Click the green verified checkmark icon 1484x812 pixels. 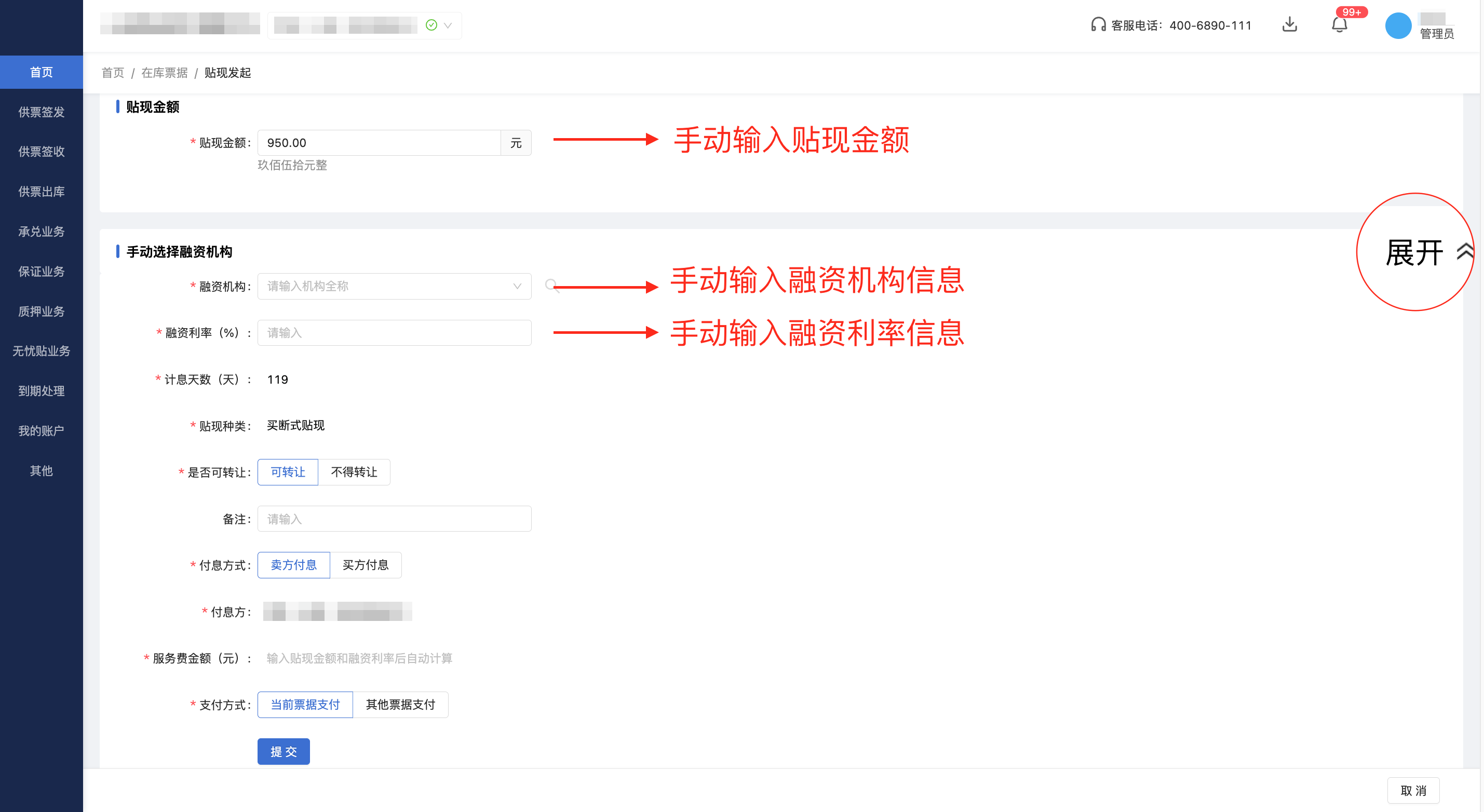pos(431,25)
